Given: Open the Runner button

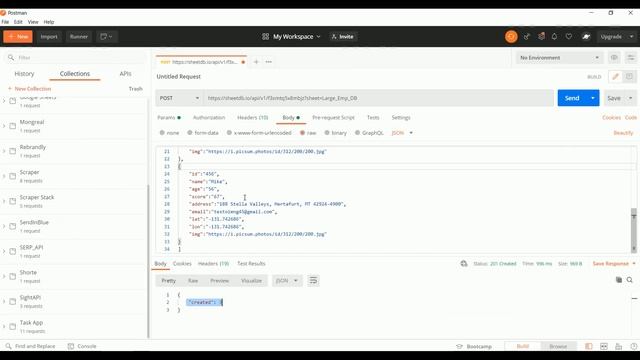Looking at the screenshot, I should [79, 37].
